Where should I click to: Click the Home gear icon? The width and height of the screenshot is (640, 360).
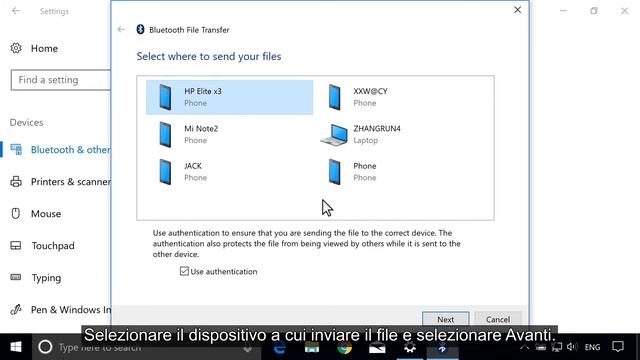point(16,48)
